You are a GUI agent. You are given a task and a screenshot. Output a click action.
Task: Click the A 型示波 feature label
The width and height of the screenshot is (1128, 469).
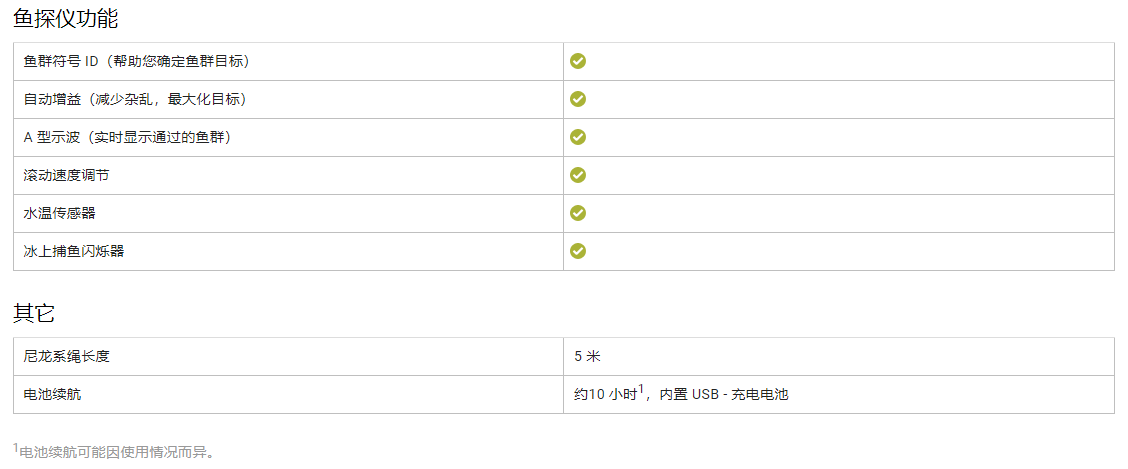coord(127,137)
